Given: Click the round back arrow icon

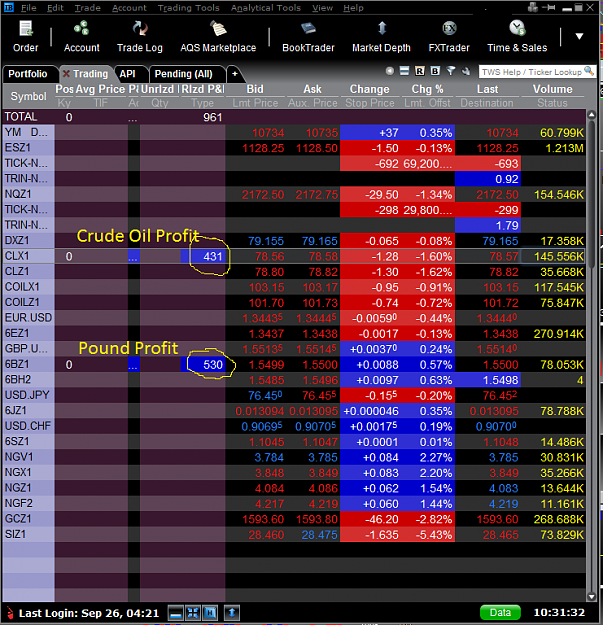Looking at the screenshot, I should 389,71.
